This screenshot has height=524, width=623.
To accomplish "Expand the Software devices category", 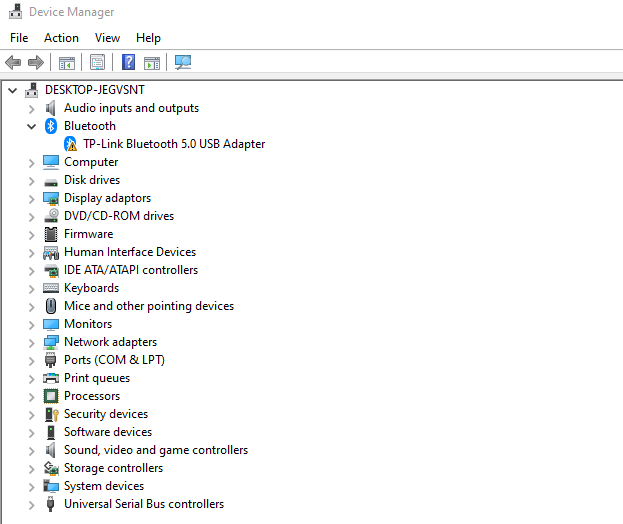I will [32, 433].
